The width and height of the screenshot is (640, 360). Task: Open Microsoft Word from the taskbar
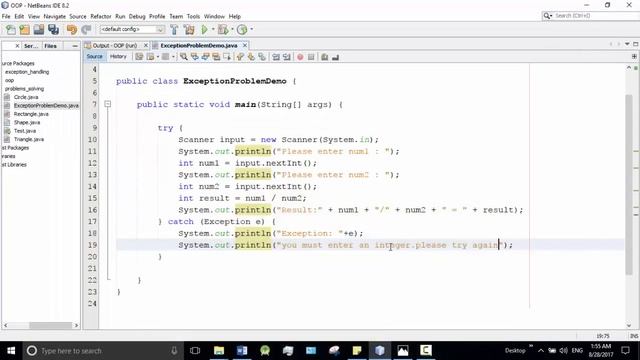242,351
